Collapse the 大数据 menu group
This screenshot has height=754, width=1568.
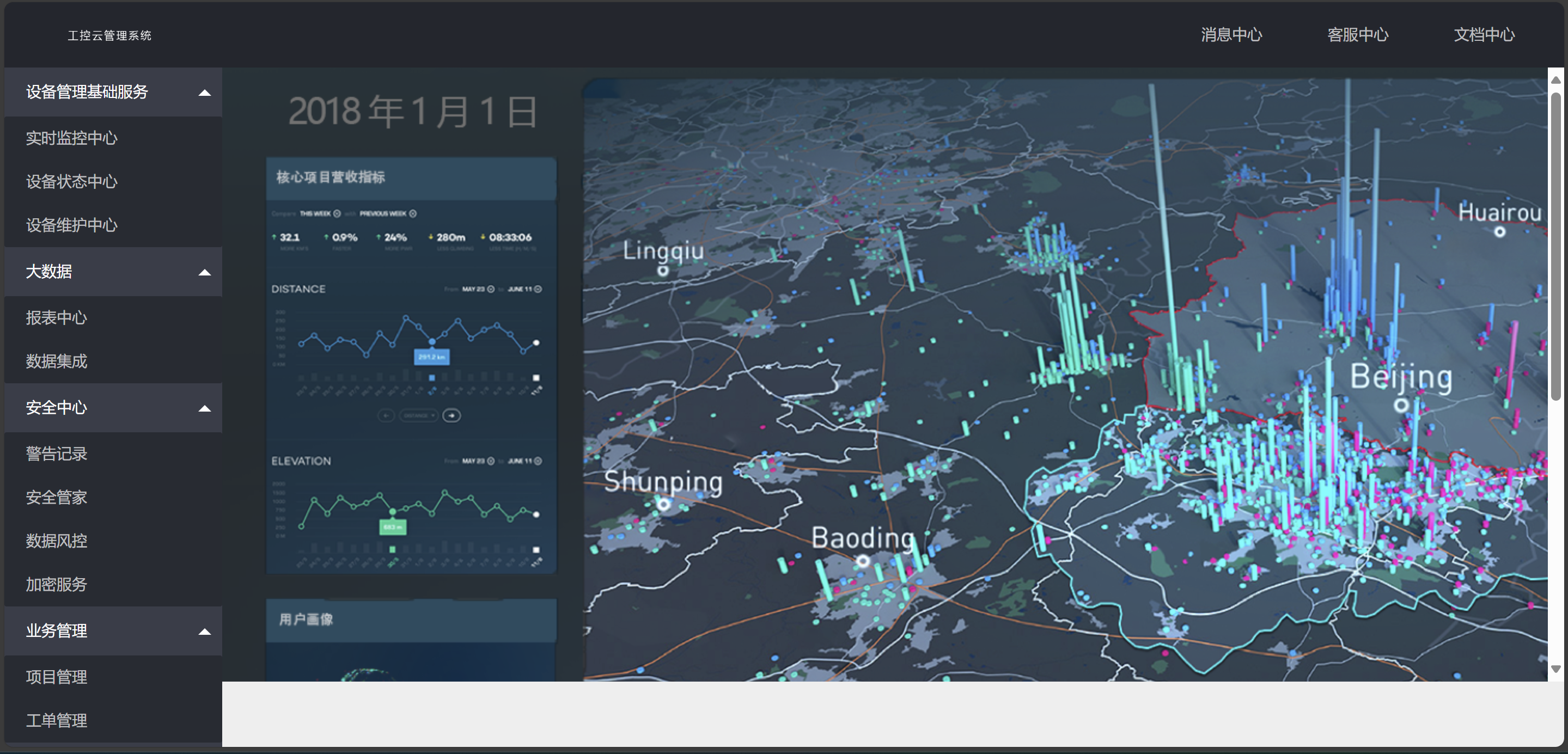(x=205, y=272)
